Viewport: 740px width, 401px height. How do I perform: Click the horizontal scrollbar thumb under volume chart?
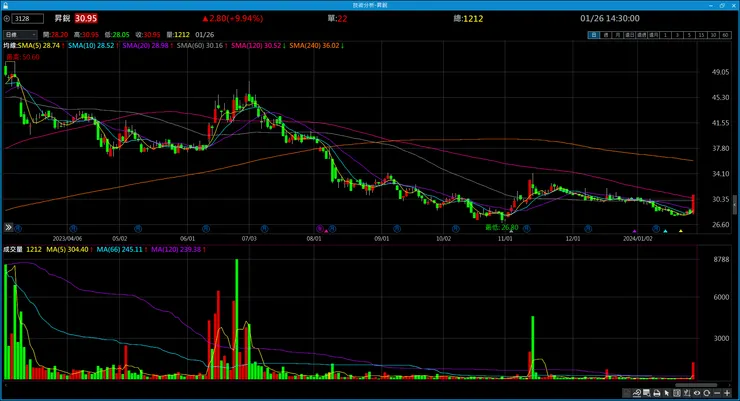[x=696, y=385]
